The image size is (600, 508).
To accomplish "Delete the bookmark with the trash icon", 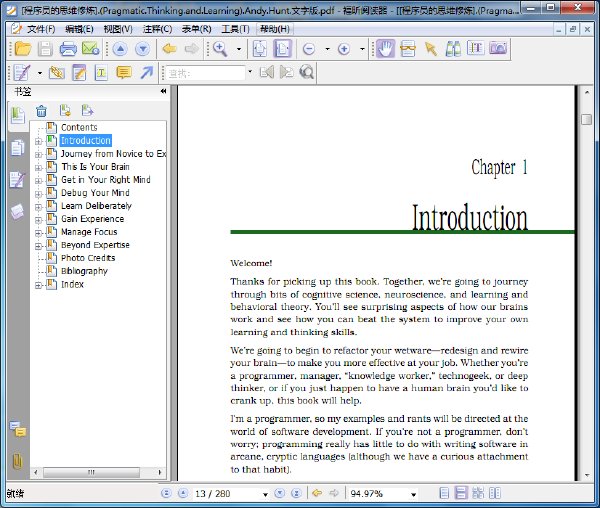I will 41,111.
